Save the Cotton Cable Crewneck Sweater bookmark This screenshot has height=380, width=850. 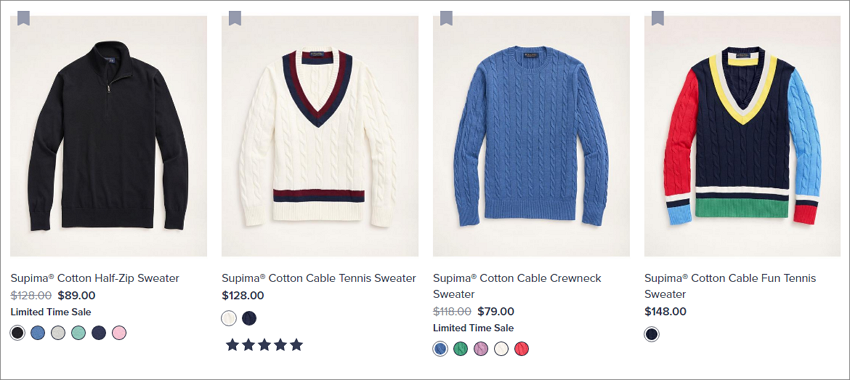446,18
